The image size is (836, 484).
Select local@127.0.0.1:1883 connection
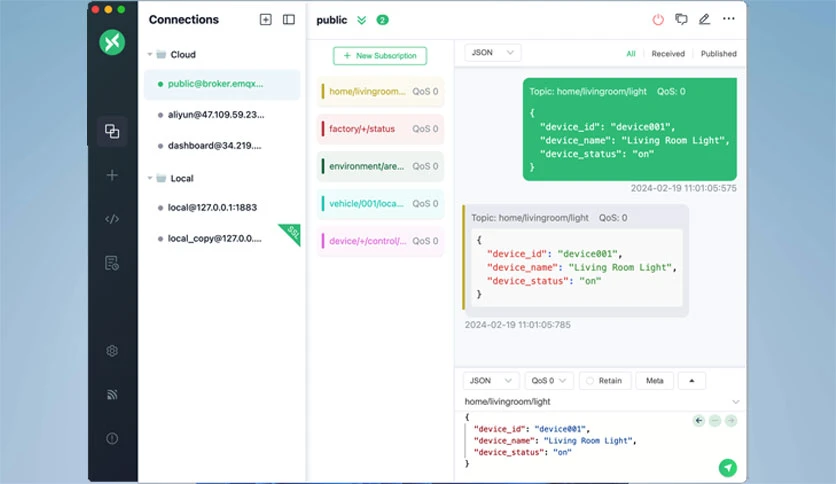(222, 207)
